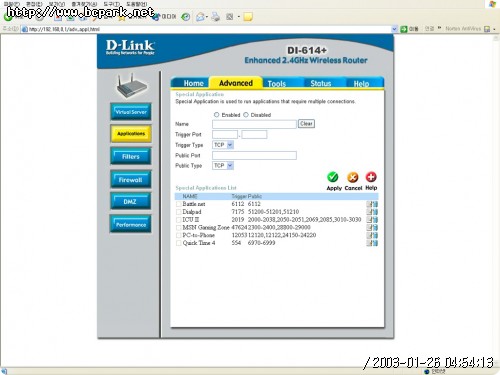Open the Edit toolbar button dropdown arrow
The image size is (500, 375).
[x=239, y=17]
